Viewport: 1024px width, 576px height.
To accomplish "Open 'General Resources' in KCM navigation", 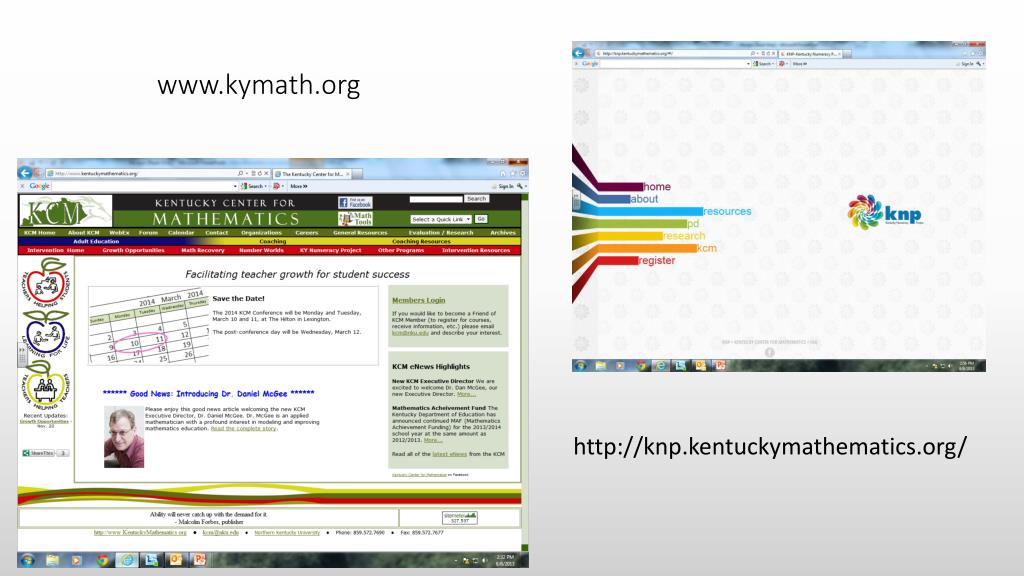I will pyautogui.click(x=360, y=232).
